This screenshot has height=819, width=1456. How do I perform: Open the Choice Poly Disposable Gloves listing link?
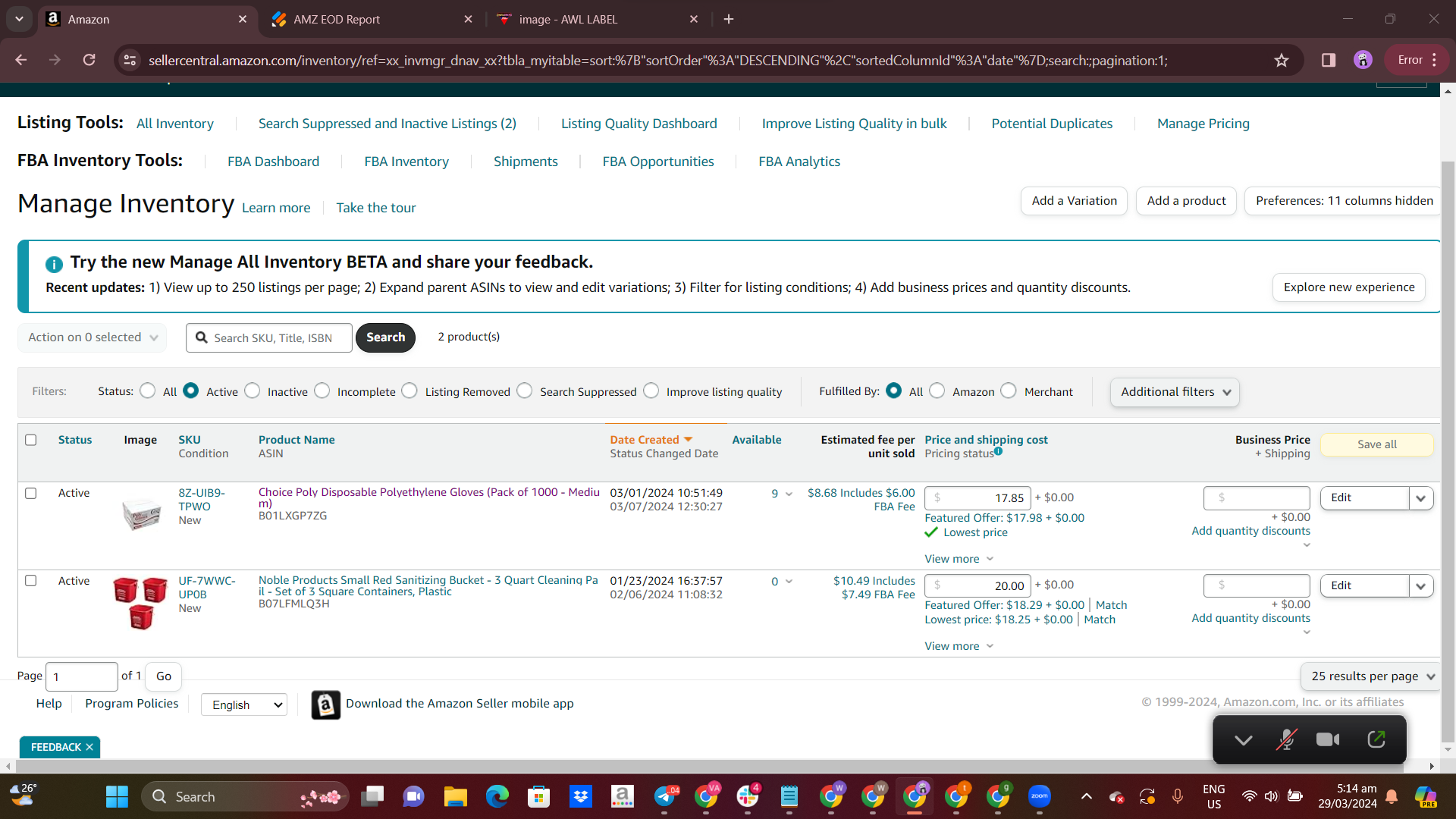coord(429,497)
